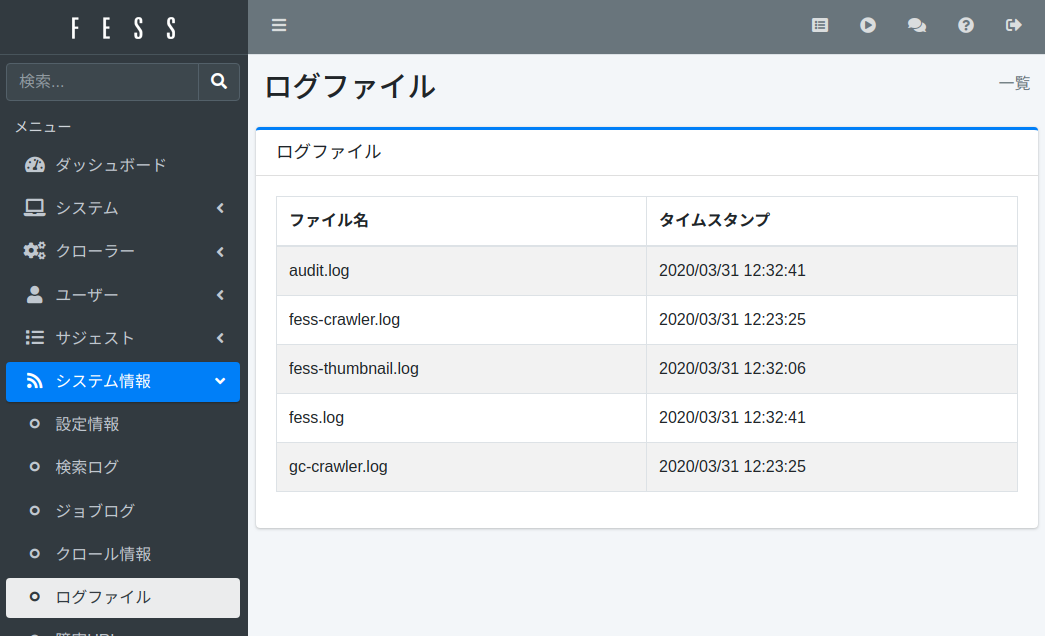Click the list icon in the top bar
The height and width of the screenshot is (636, 1045).
pyautogui.click(x=820, y=26)
